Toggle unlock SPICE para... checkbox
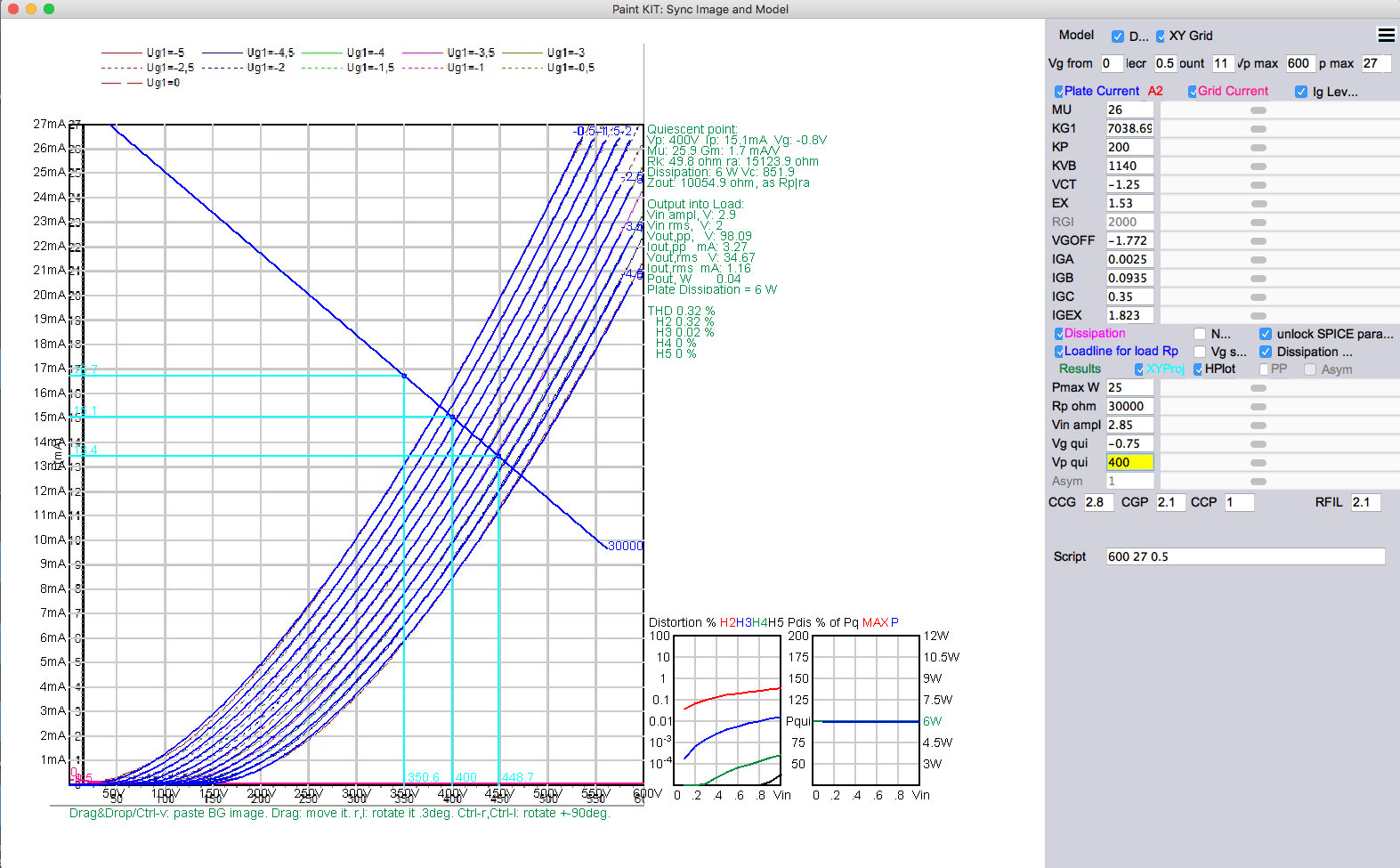The width and height of the screenshot is (1400, 868). 1266,334
